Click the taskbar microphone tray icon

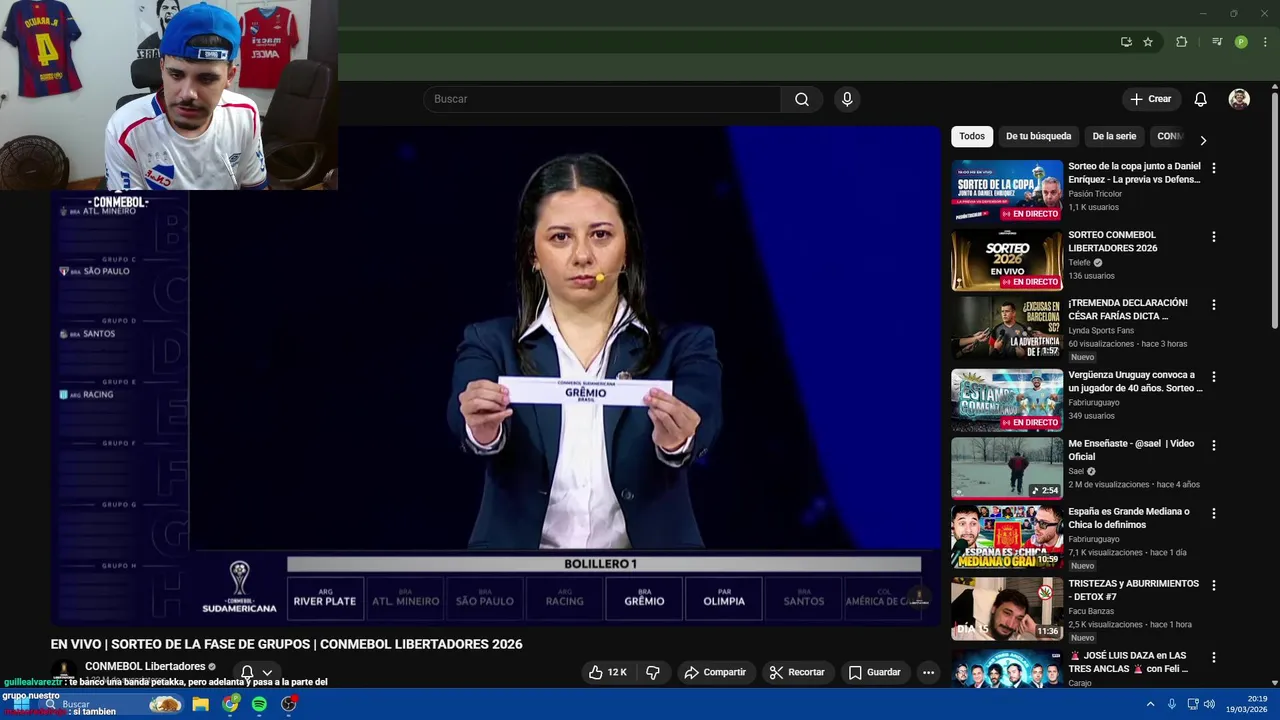(x=1172, y=704)
